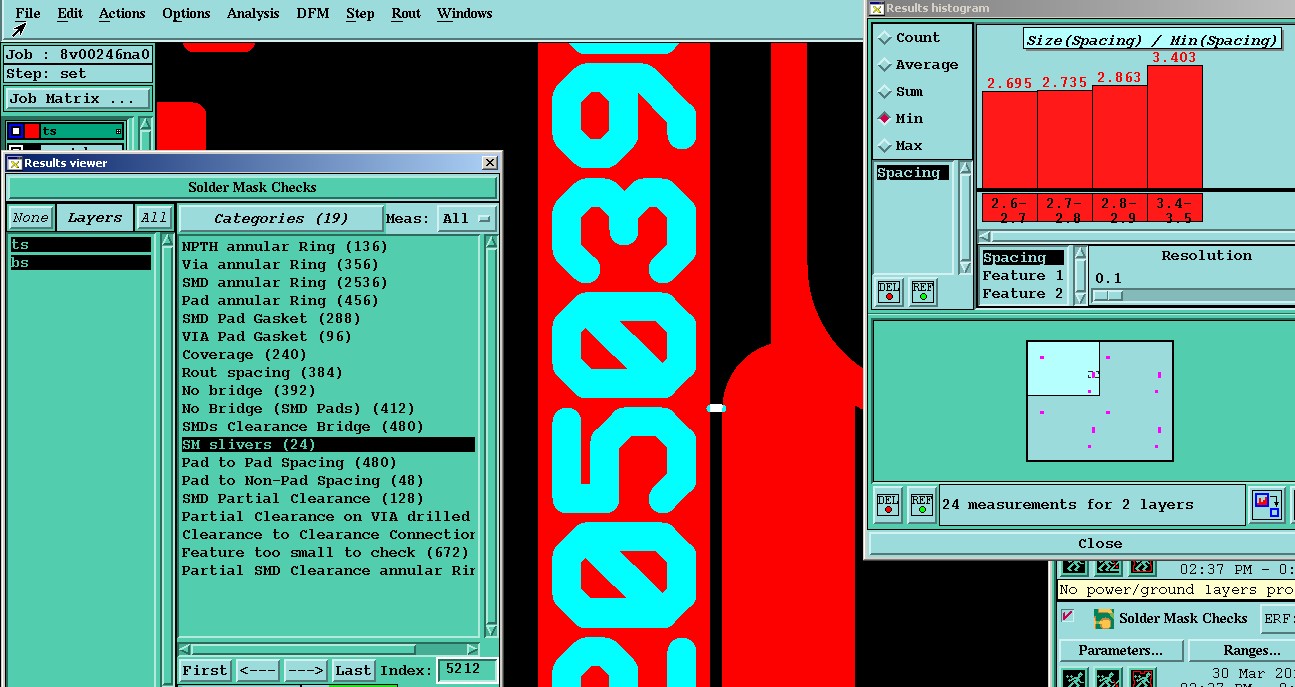This screenshot has width=1295, height=687.
Task: Select Feature too small to check (672)
Action: pos(327,552)
